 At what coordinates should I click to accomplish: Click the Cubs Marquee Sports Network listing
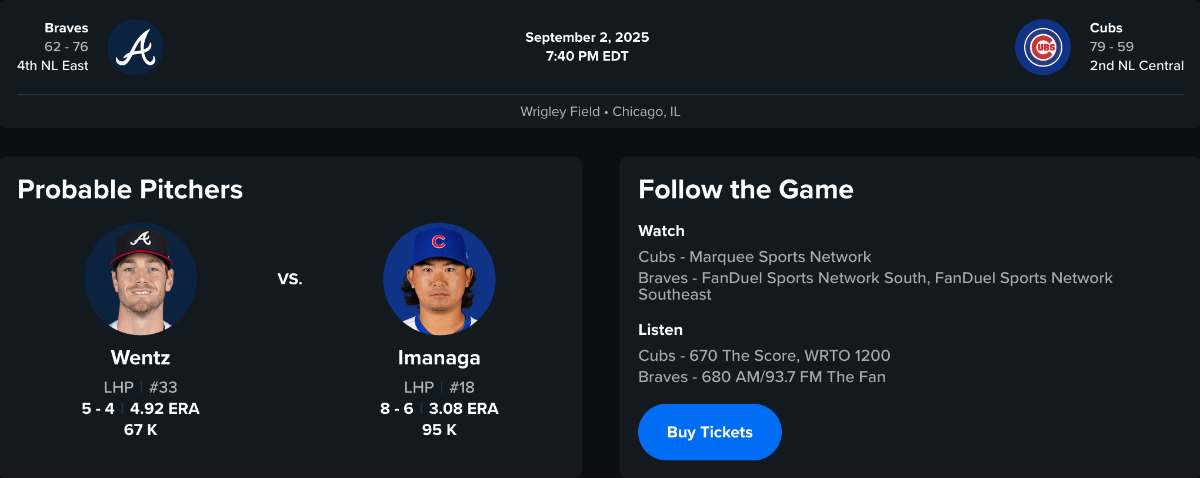click(x=755, y=257)
